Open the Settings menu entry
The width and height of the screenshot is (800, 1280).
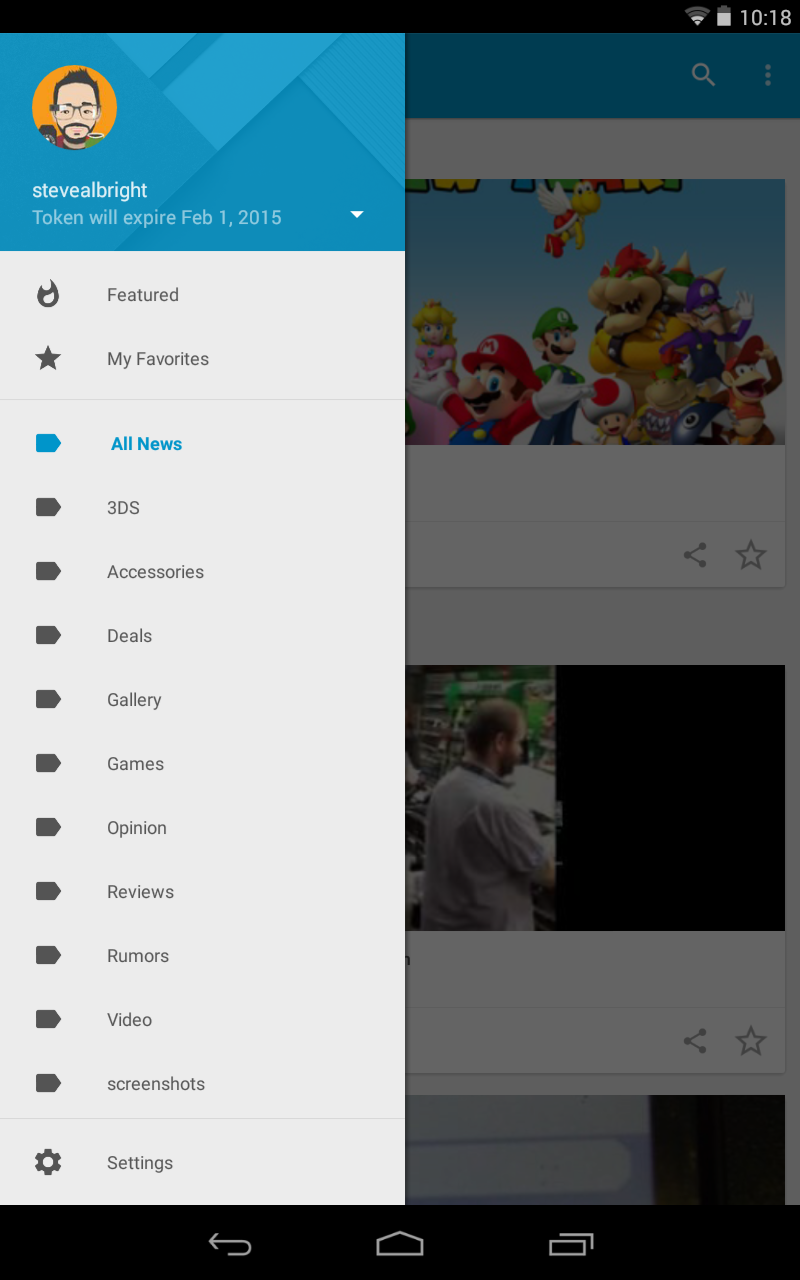coord(202,1163)
